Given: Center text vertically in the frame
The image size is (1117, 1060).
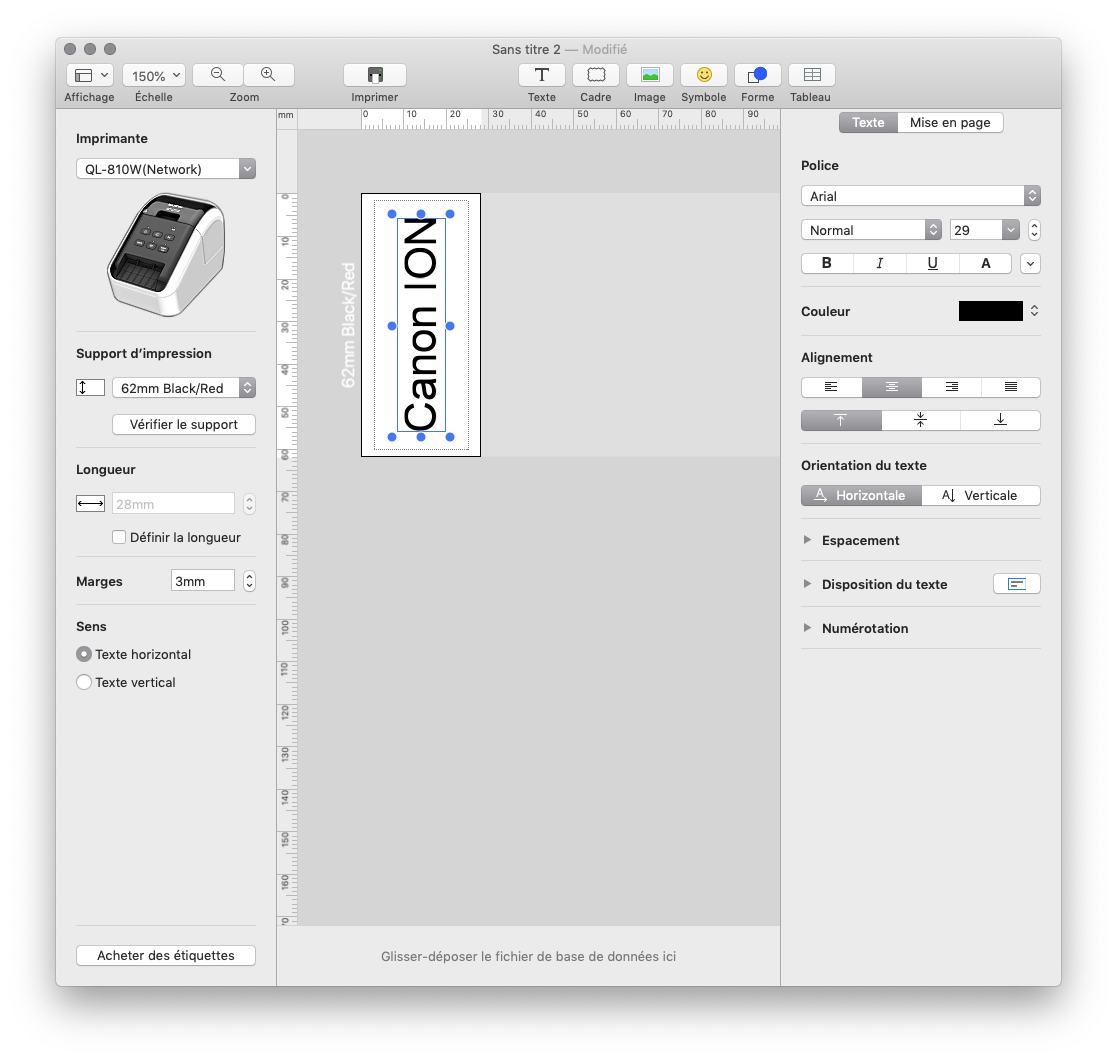Looking at the screenshot, I should tap(921, 420).
